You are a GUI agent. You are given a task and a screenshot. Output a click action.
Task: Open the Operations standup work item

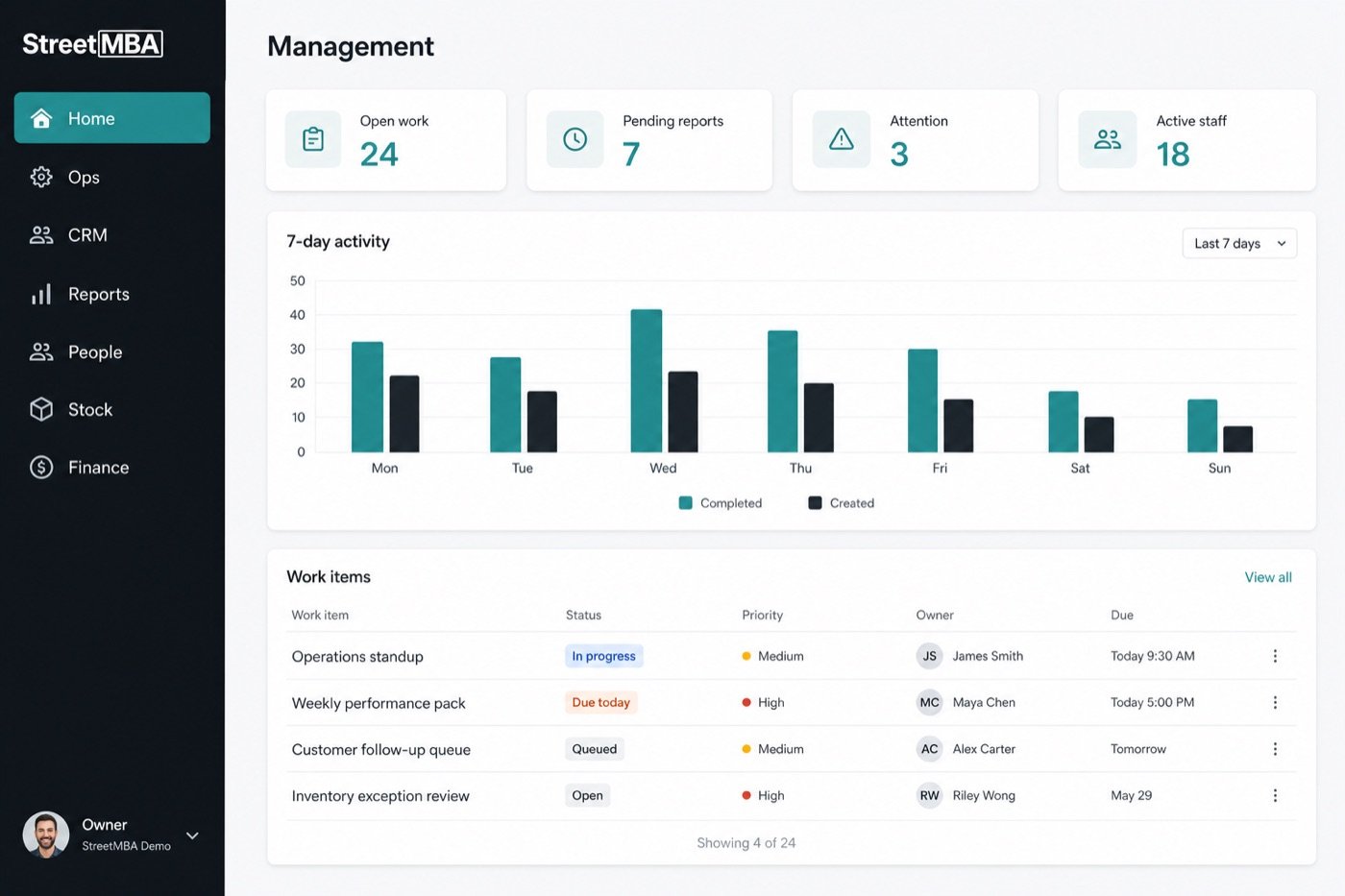357,656
